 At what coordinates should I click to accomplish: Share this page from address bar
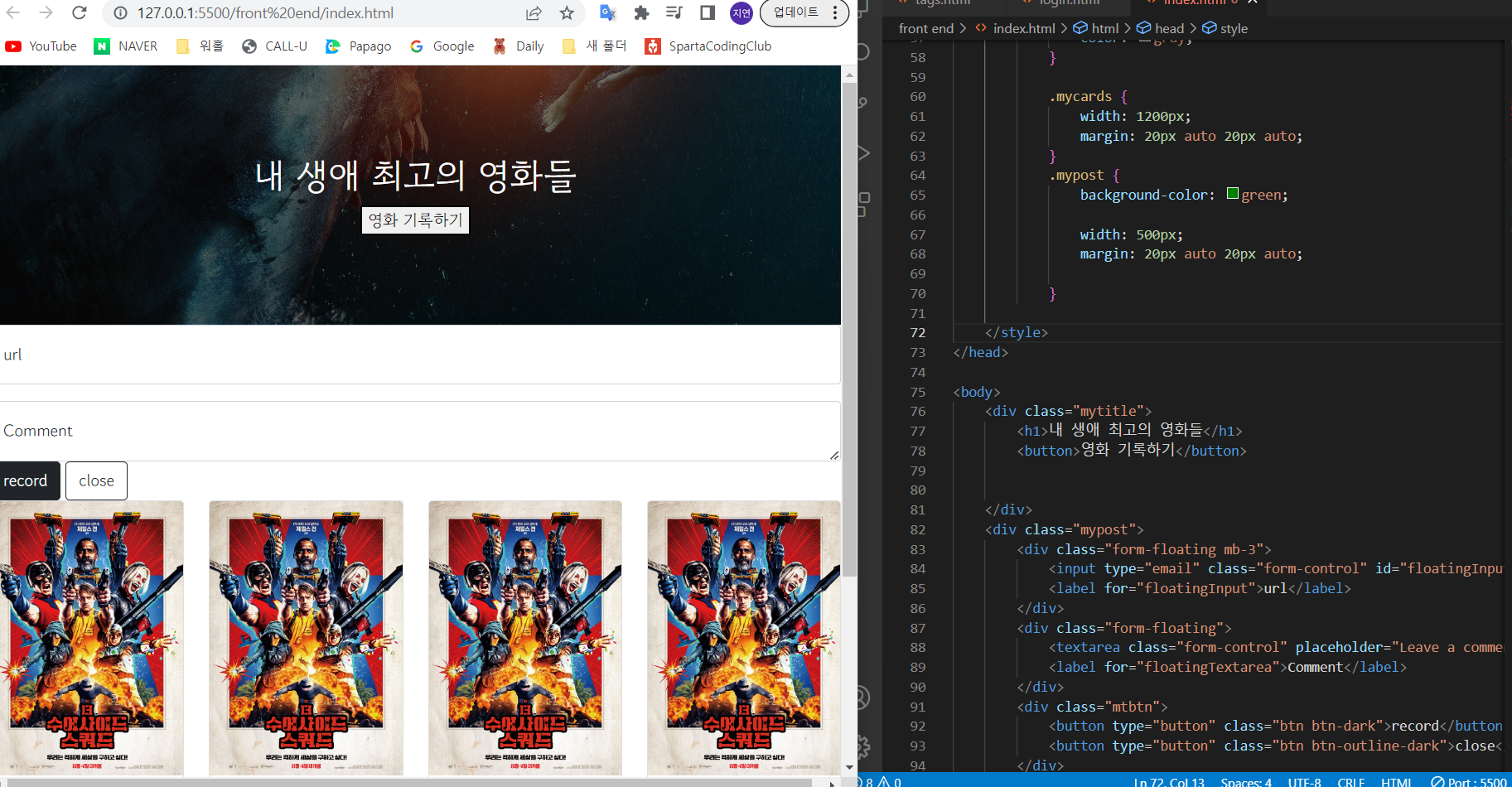(534, 13)
